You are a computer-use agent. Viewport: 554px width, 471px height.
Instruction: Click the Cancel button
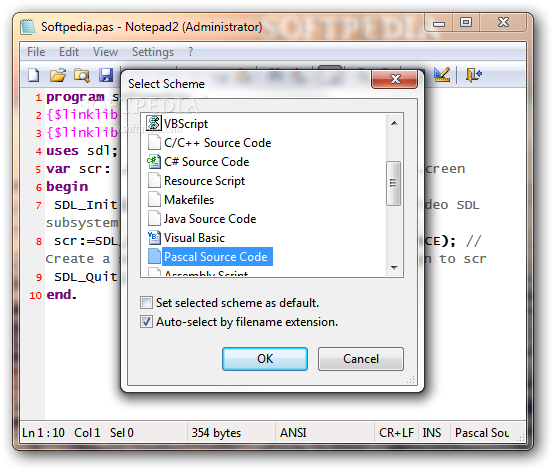[361, 359]
